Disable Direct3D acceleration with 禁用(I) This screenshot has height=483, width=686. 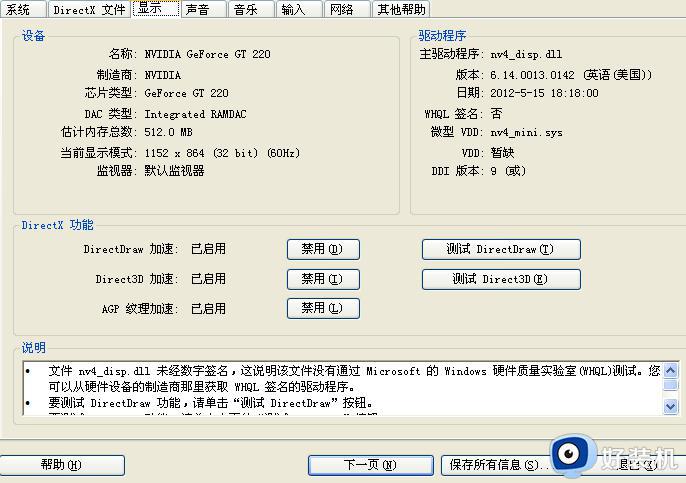click(323, 279)
